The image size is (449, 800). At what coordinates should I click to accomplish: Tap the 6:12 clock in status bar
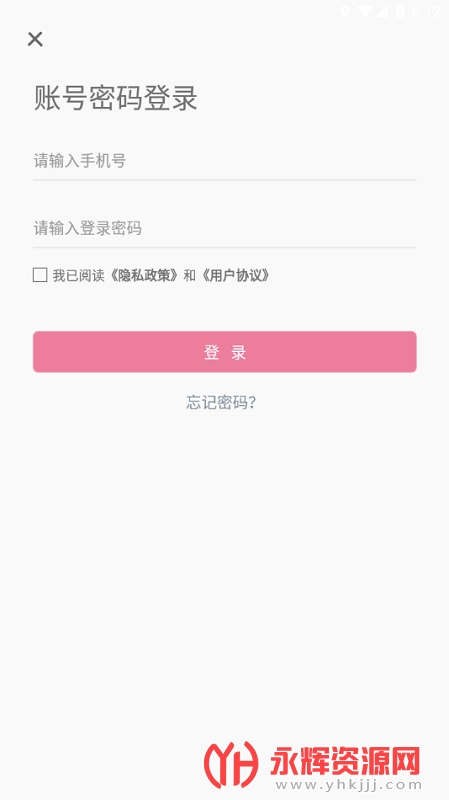(x=426, y=11)
